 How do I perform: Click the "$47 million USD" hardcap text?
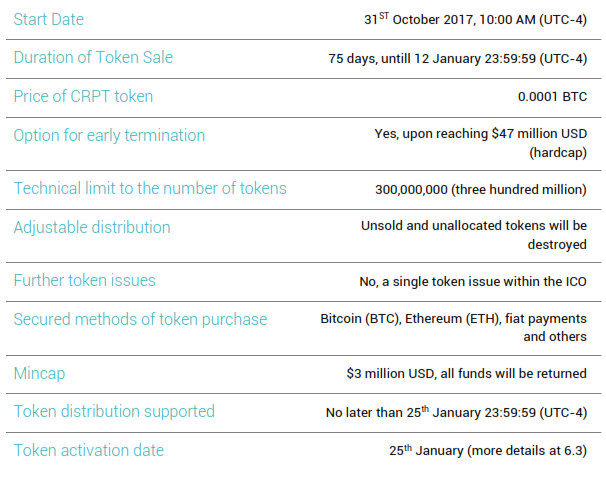(539, 136)
